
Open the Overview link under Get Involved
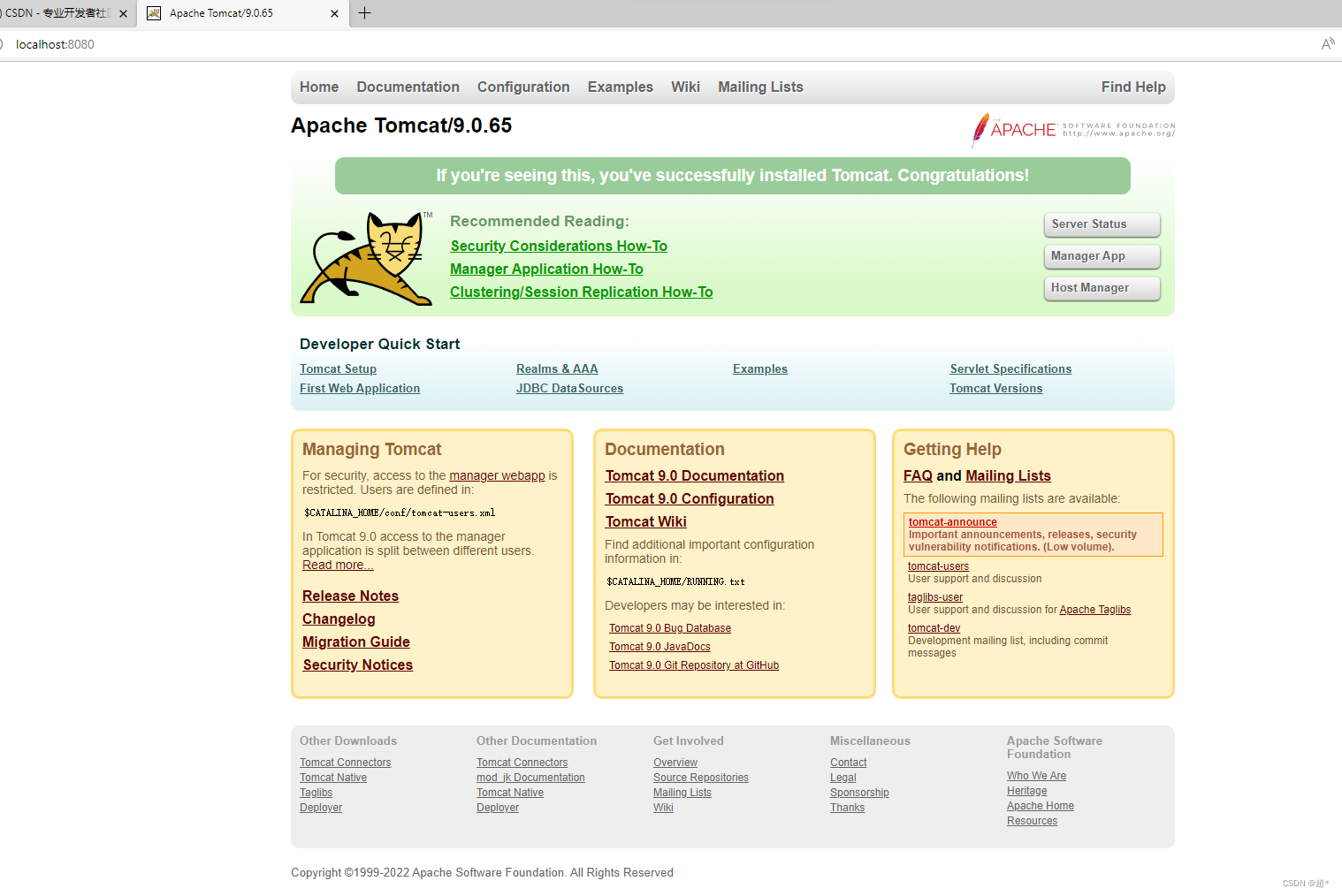[x=675, y=763]
